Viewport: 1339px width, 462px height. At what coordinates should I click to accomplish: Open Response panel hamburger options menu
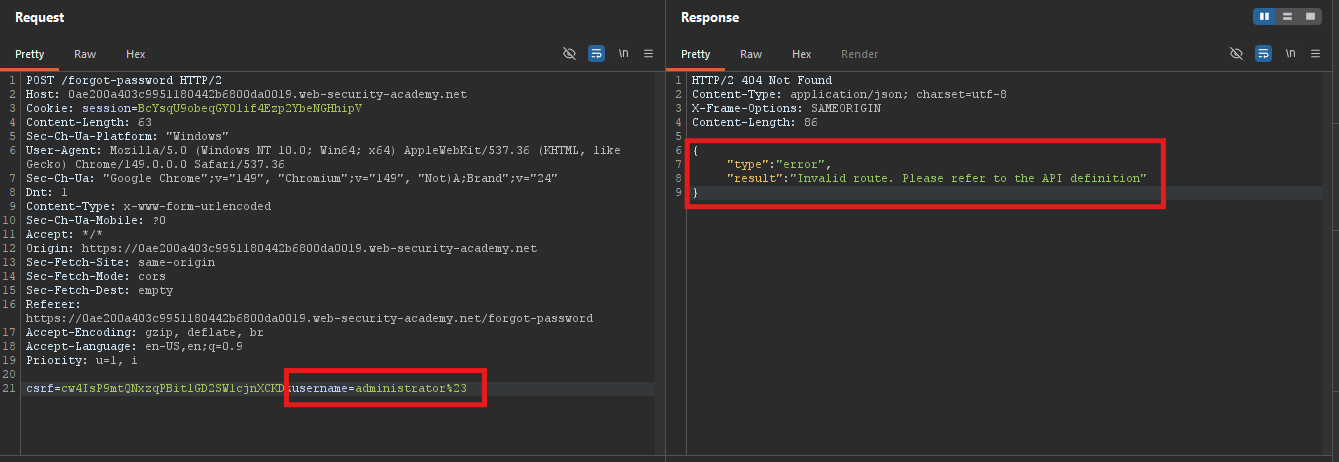tap(1314, 54)
